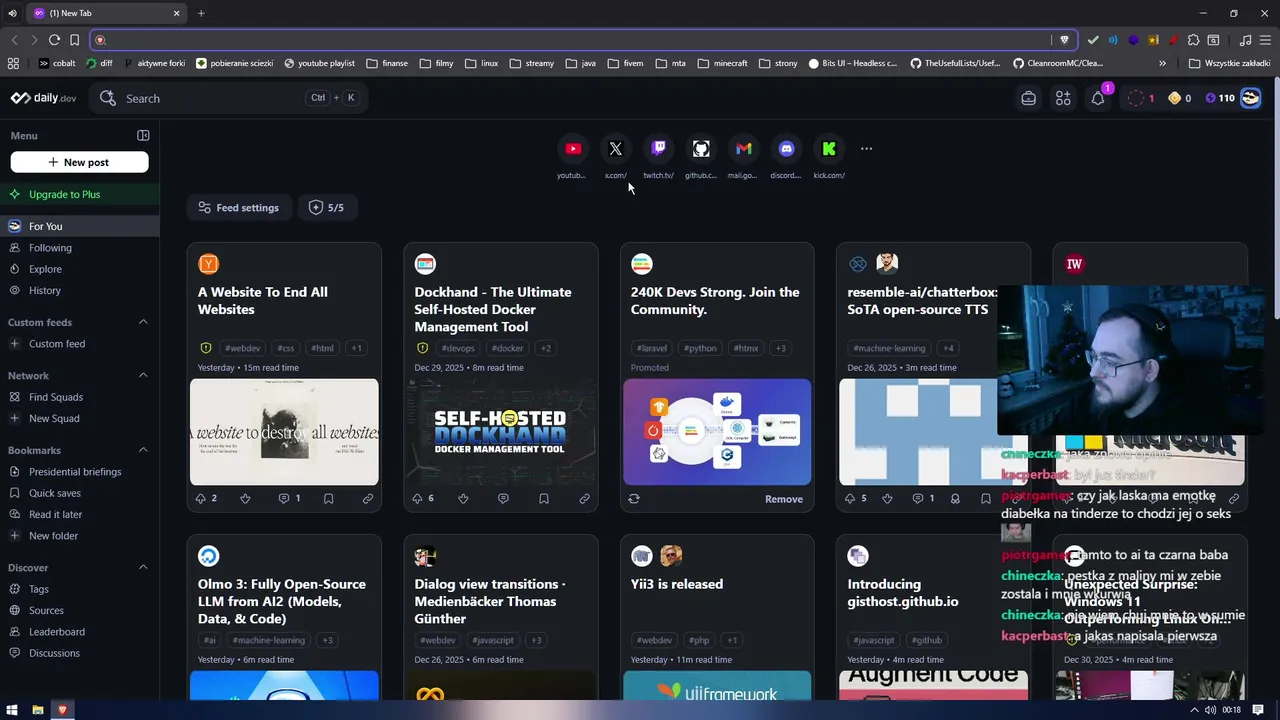Open the user profile avatar
Viewport: 1280px width, 720px height.
click(1250, 98)
